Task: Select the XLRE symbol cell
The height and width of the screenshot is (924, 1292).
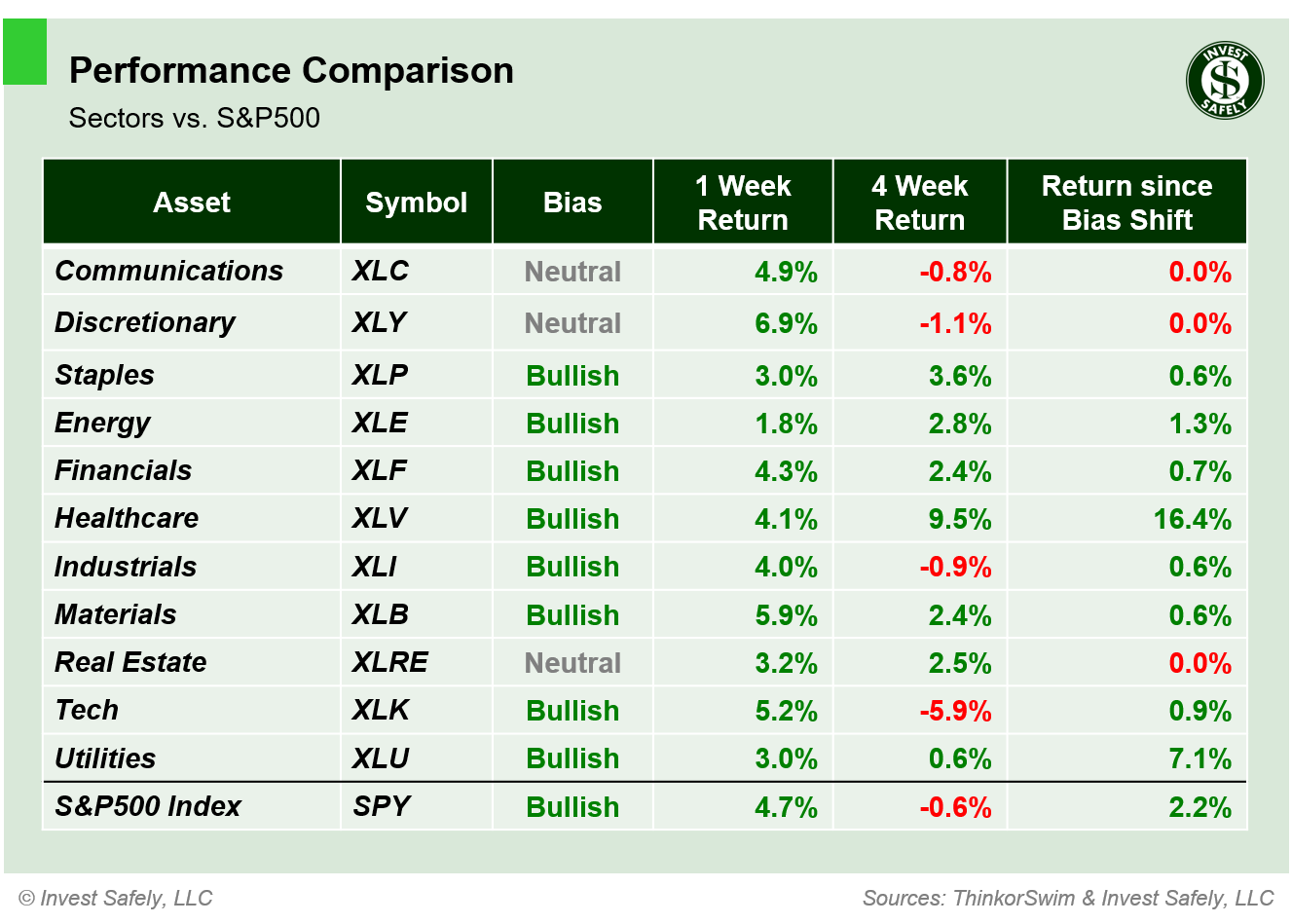Action: tap(389, 662)
